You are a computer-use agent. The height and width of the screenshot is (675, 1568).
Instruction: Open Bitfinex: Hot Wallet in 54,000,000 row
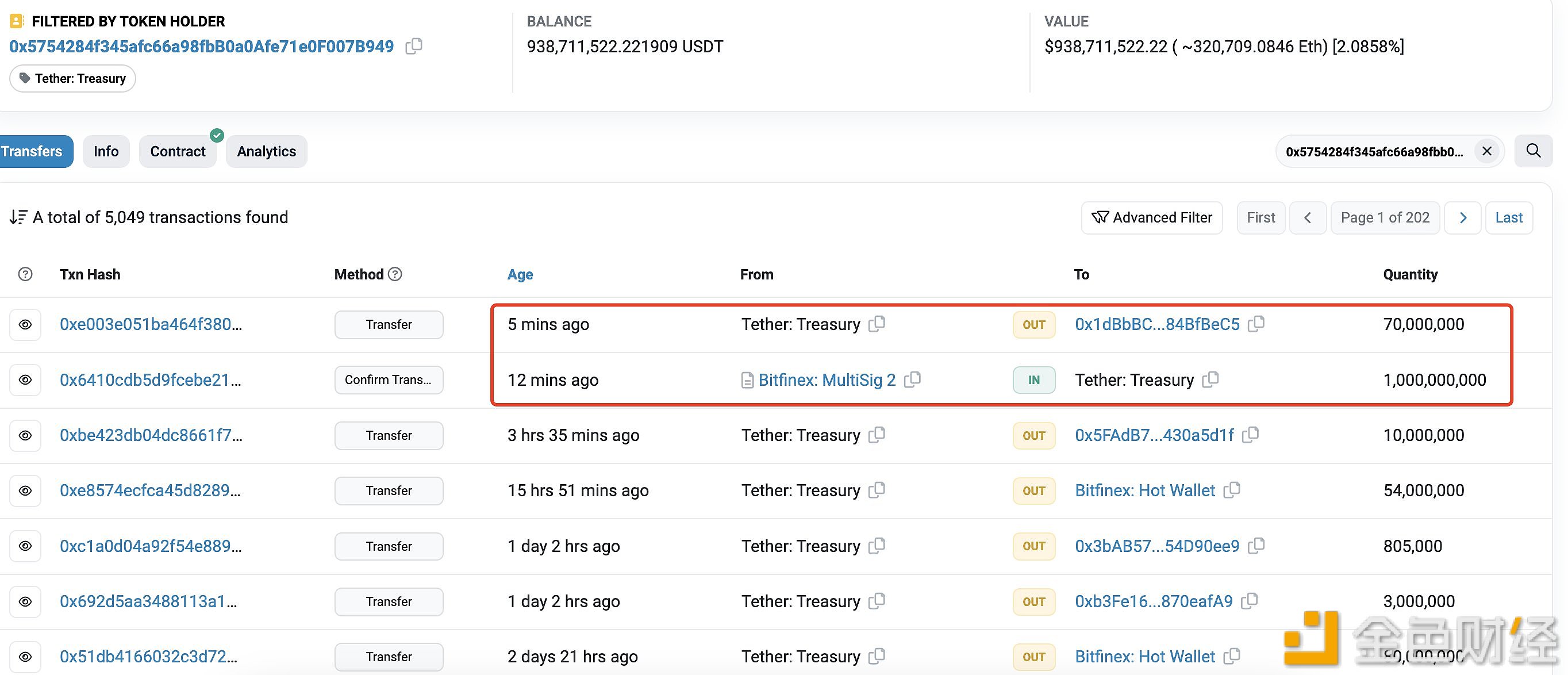1145,490
